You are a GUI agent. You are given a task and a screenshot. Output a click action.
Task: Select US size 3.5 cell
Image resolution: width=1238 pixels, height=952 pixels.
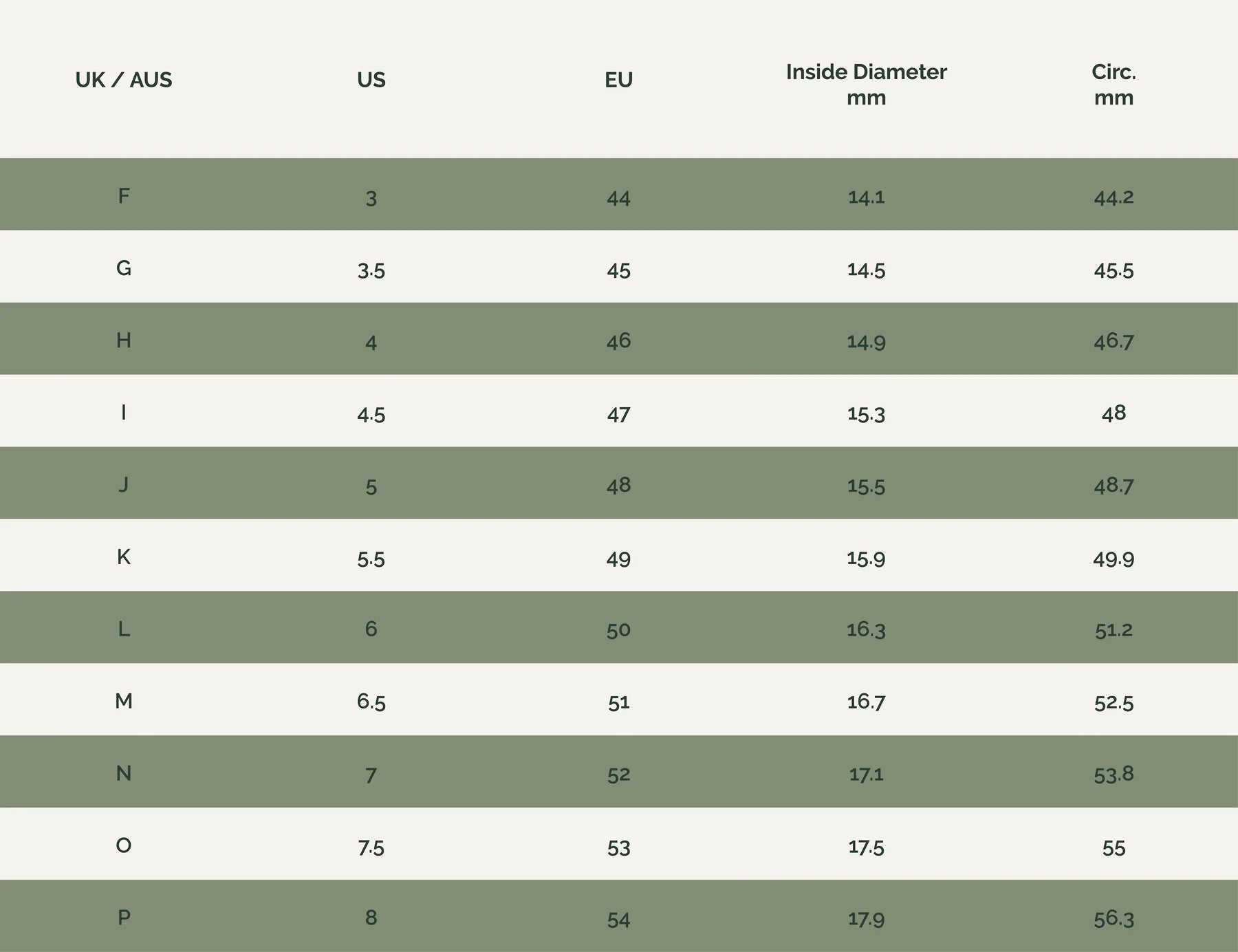371,270
